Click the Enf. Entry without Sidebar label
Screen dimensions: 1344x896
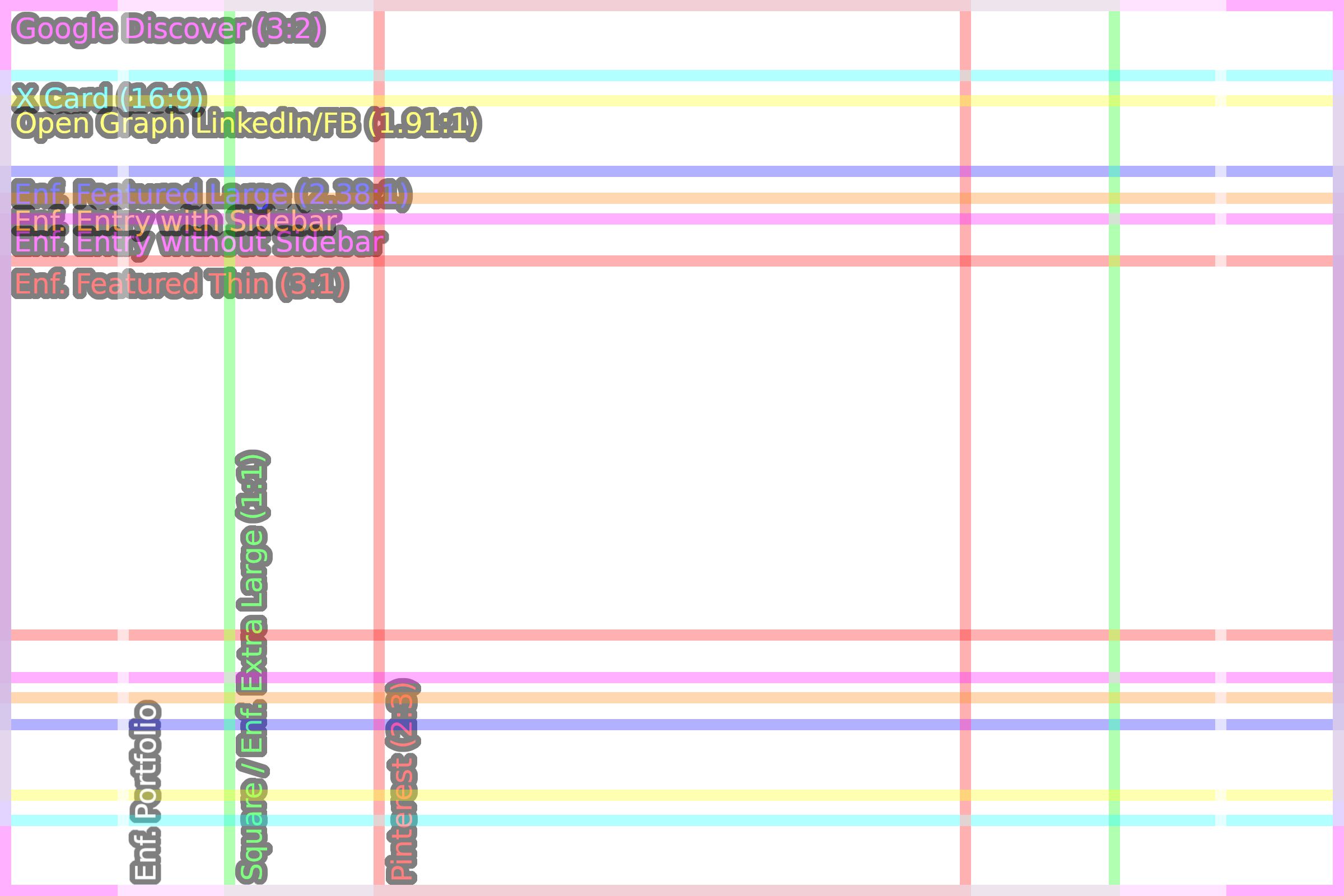point(198,242)
